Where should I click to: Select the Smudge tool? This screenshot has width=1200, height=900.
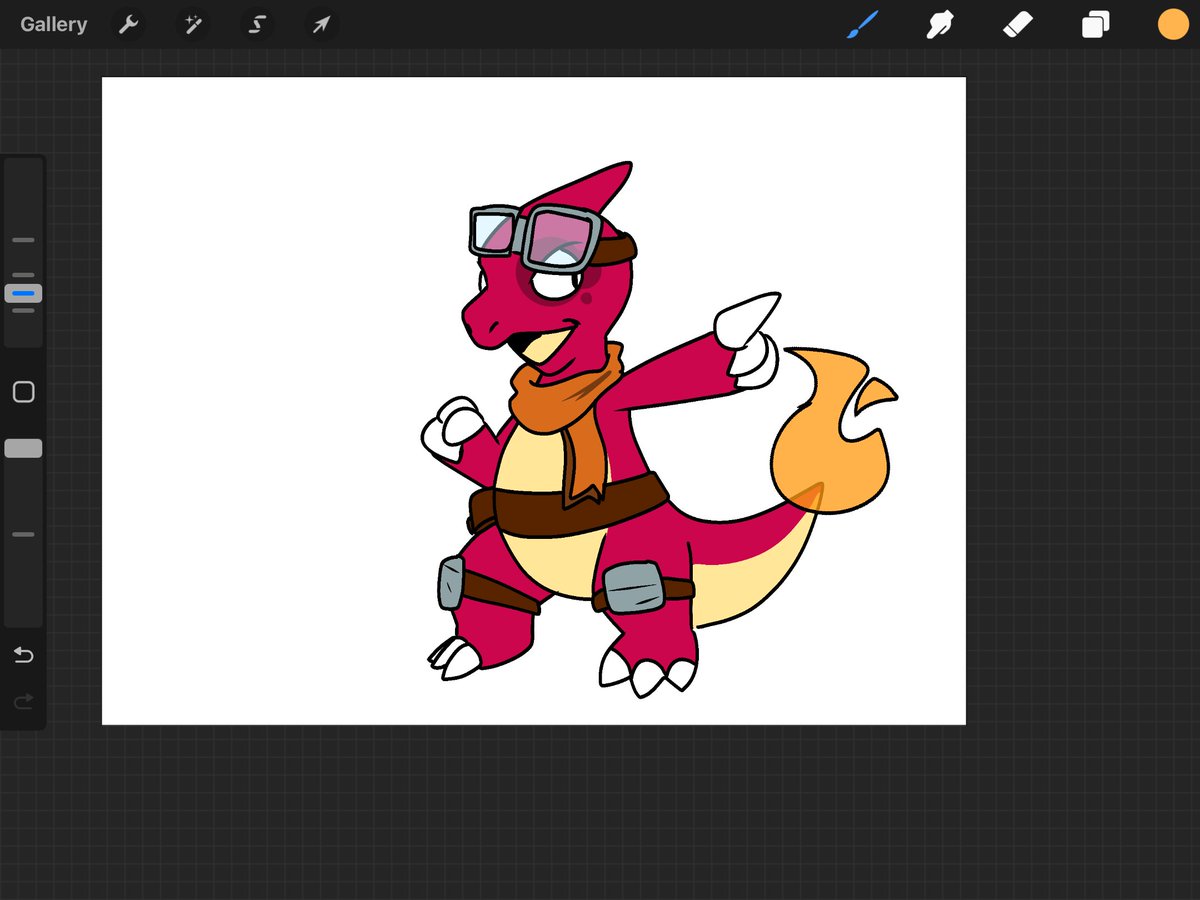coord(940,25)
